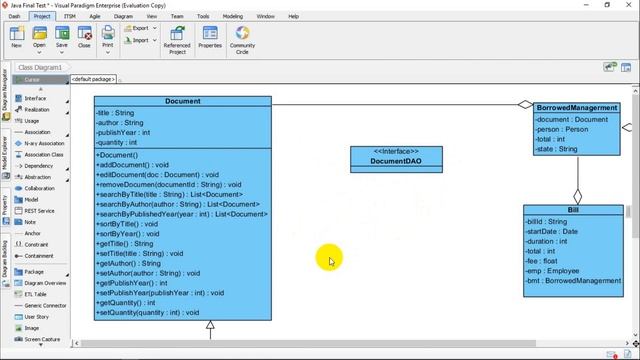Expand the Open button dropdown arrow
The height and width of the screenshot is (360, 640).
(40, 52)
